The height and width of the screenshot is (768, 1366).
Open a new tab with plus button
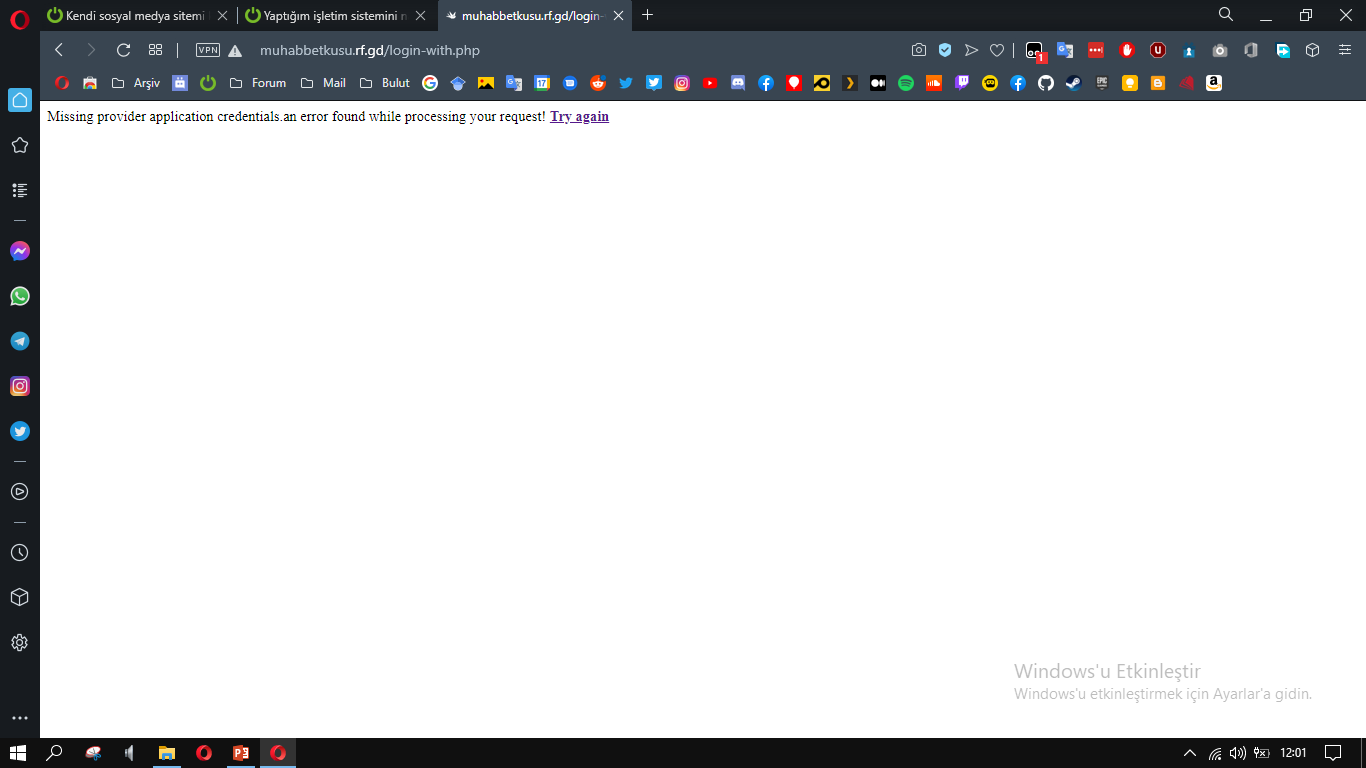[x=648, y=15]
